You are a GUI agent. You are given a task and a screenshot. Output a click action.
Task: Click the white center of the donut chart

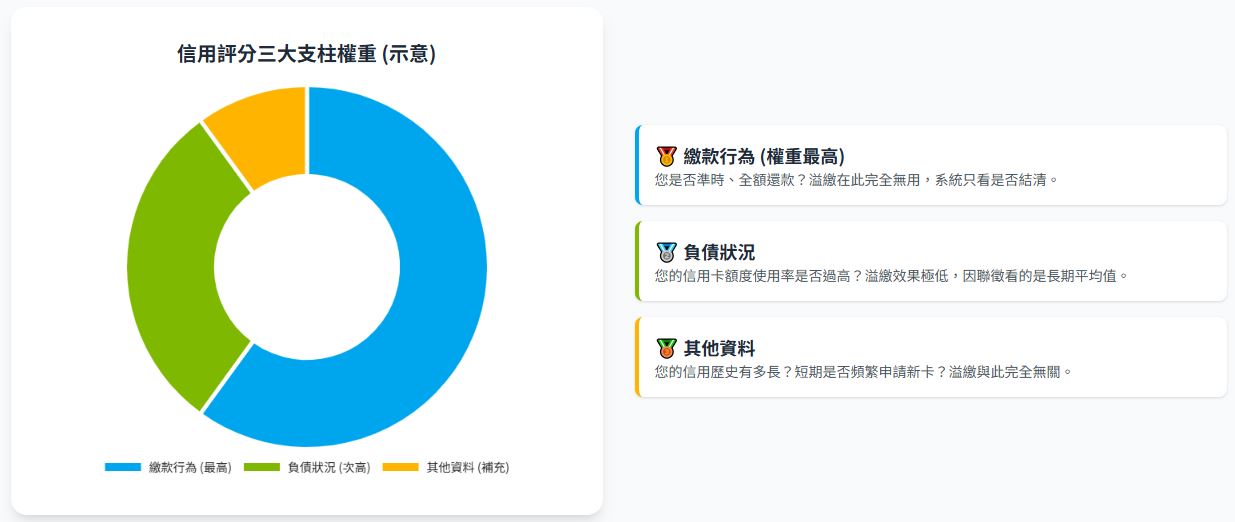coord(307,266)
